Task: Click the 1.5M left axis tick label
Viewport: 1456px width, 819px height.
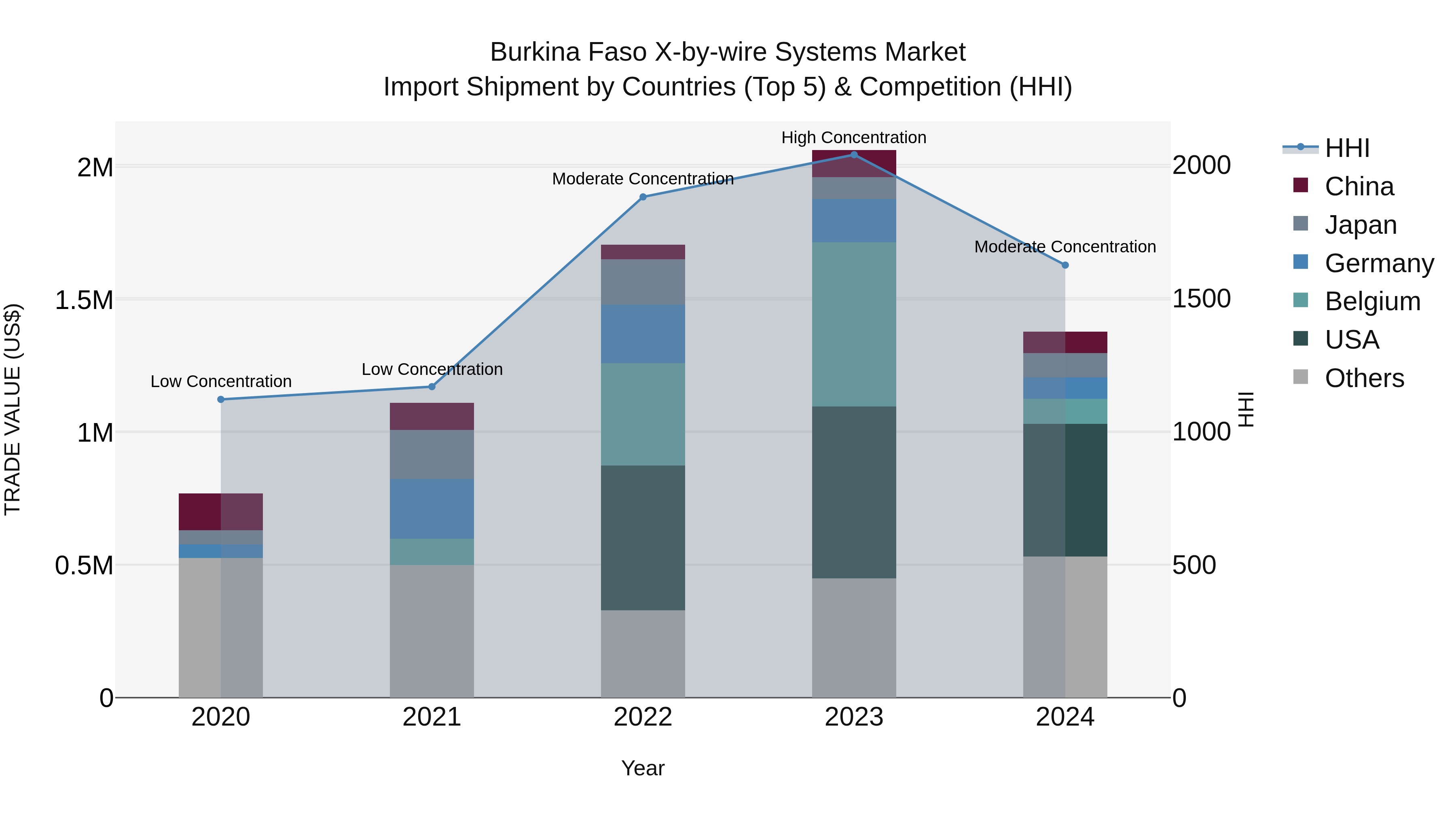Action: [84, 300]
